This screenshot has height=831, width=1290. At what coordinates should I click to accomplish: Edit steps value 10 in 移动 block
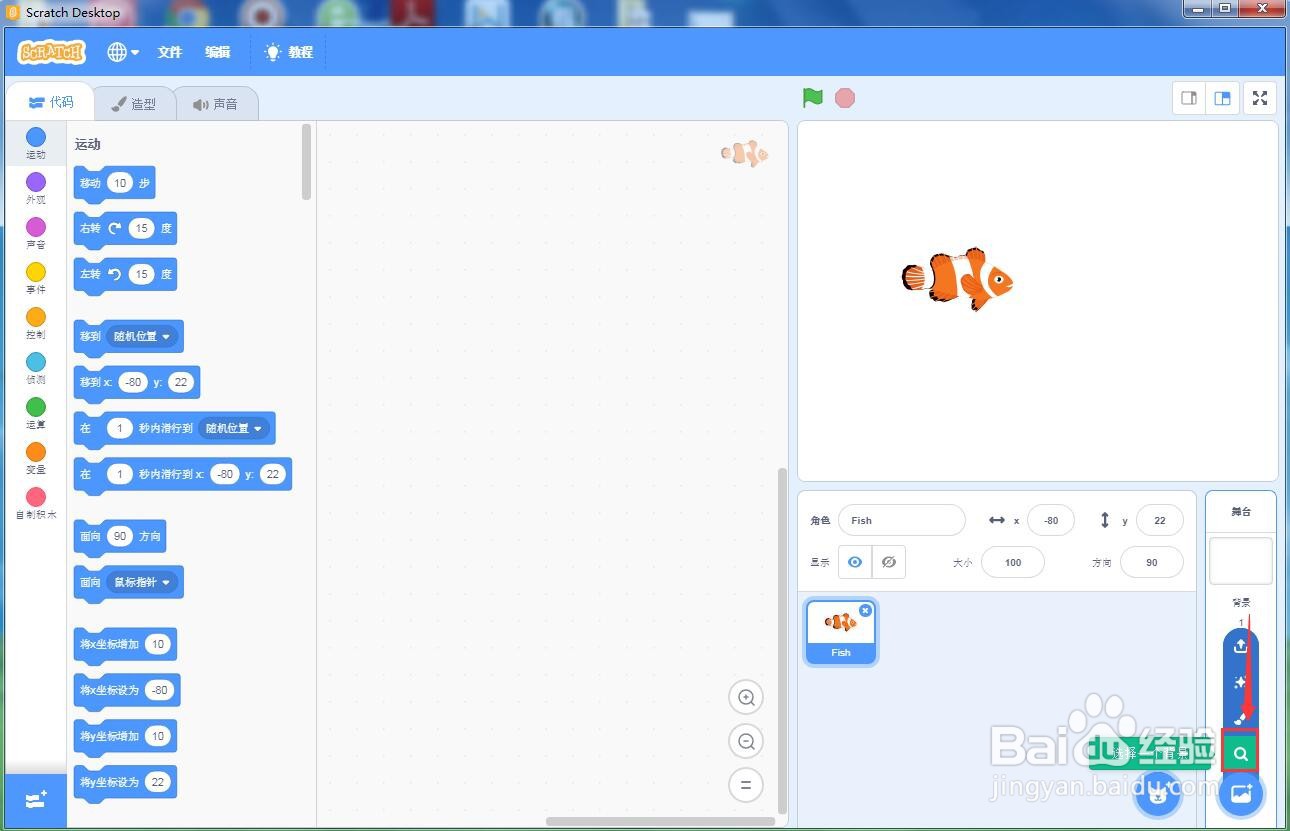point(120,183)
